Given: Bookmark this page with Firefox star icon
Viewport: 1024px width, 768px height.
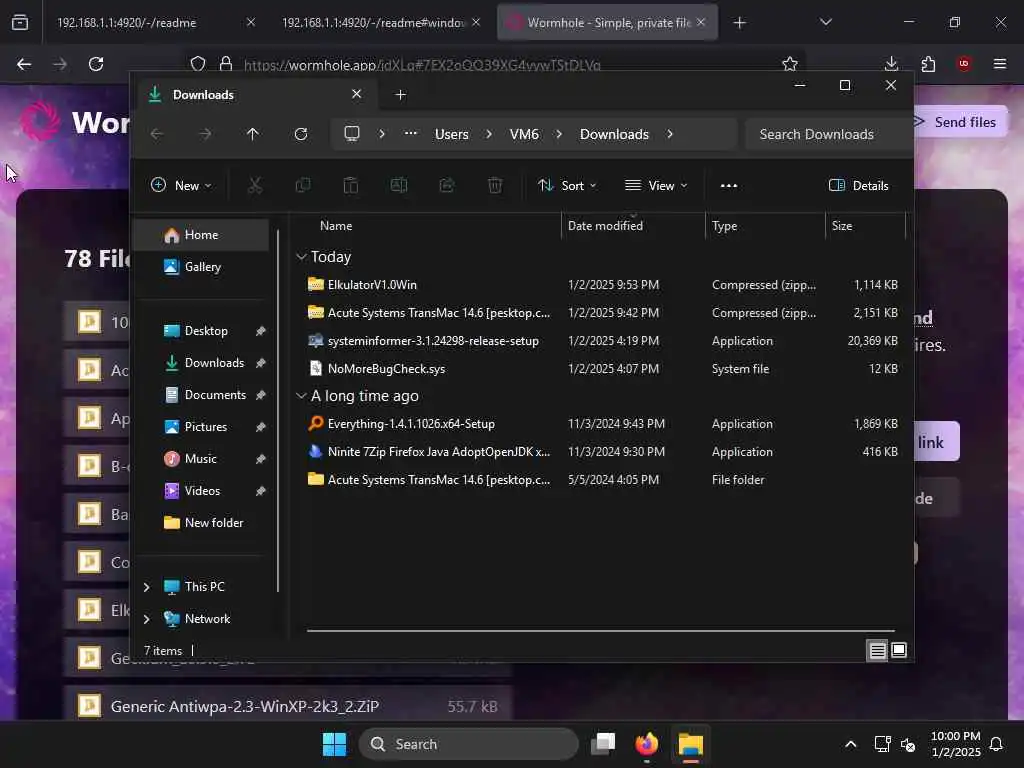Looking at the screenshot, I should pos(790,64).
